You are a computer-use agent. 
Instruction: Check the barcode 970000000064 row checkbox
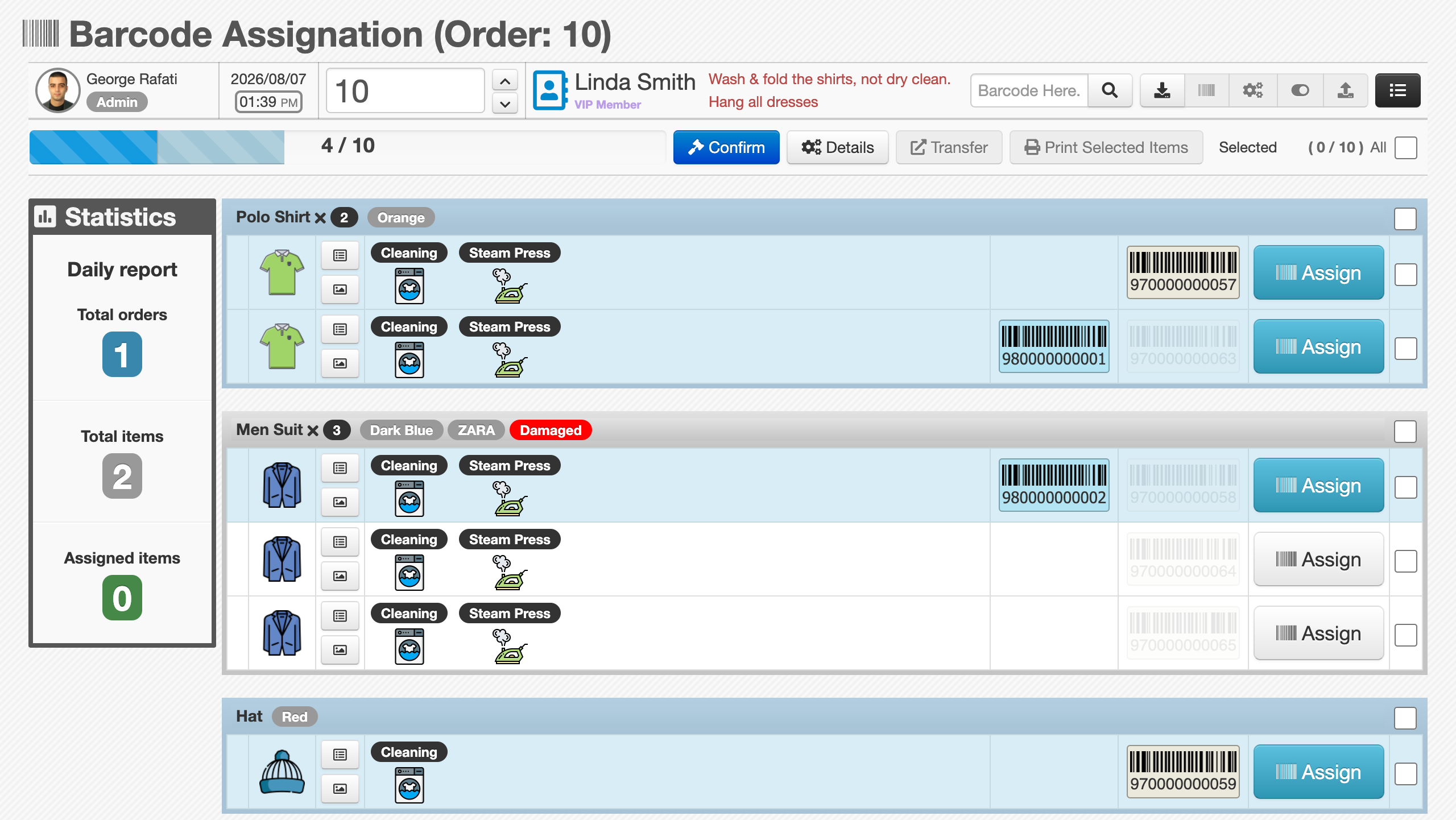(x=1406, y=561)
